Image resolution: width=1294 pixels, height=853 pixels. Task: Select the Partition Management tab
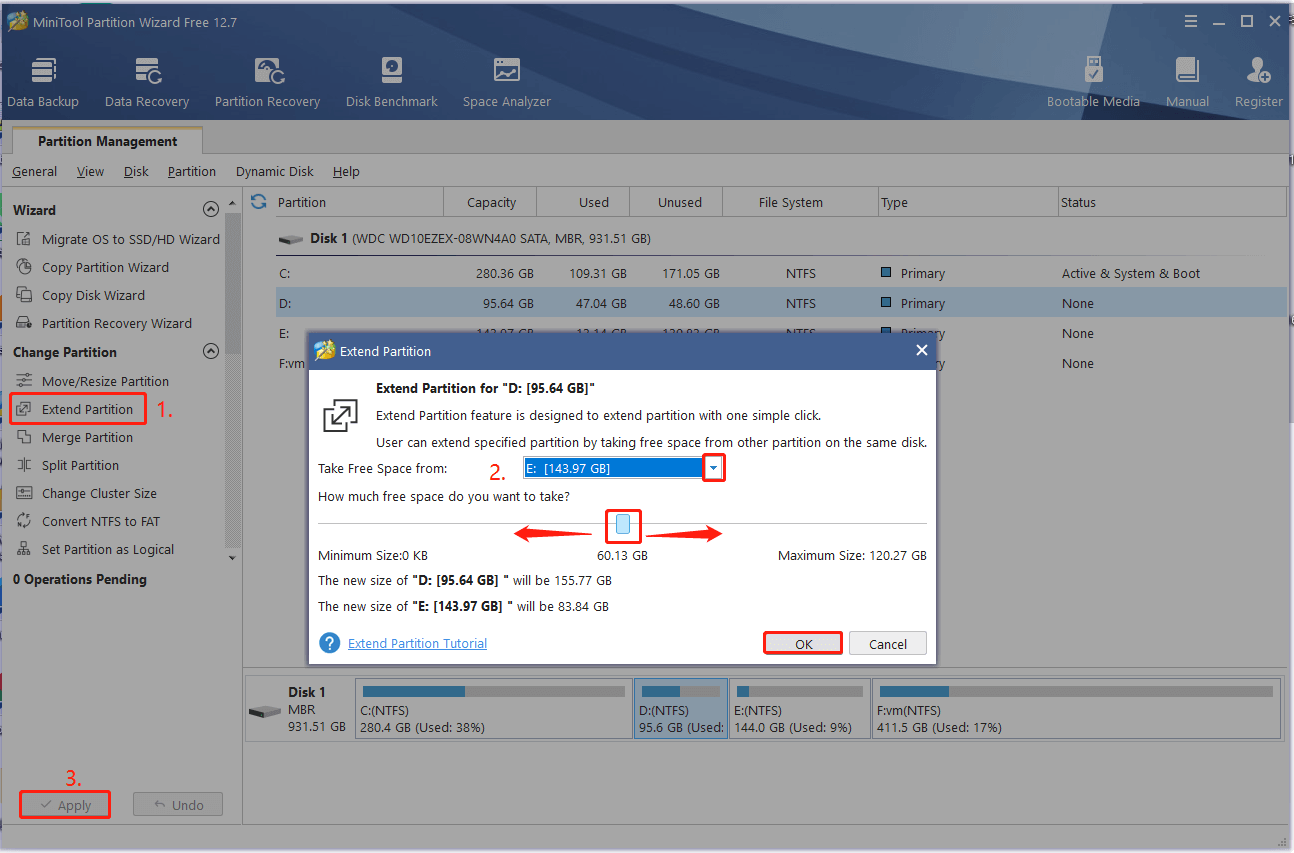tap(108, 141)
